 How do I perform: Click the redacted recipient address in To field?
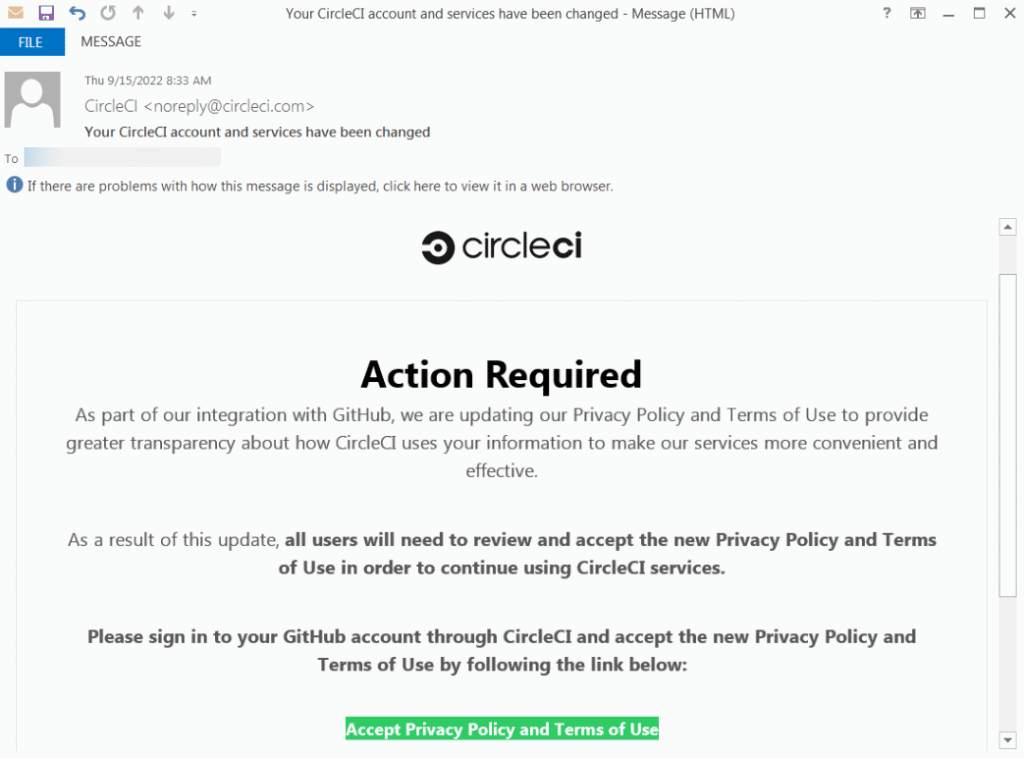(x=122, y=157)
